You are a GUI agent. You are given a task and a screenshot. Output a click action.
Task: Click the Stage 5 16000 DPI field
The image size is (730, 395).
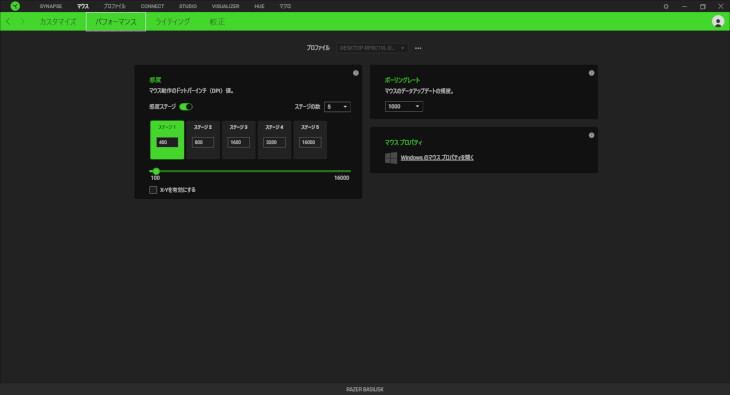tap(310, 142)
